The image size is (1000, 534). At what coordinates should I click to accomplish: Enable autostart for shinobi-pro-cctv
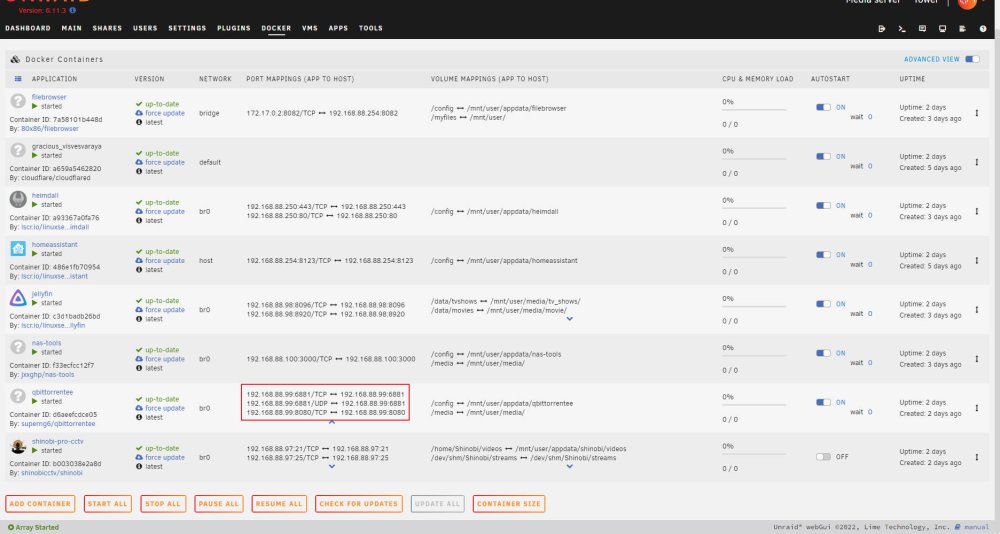[x=823, y=457]
